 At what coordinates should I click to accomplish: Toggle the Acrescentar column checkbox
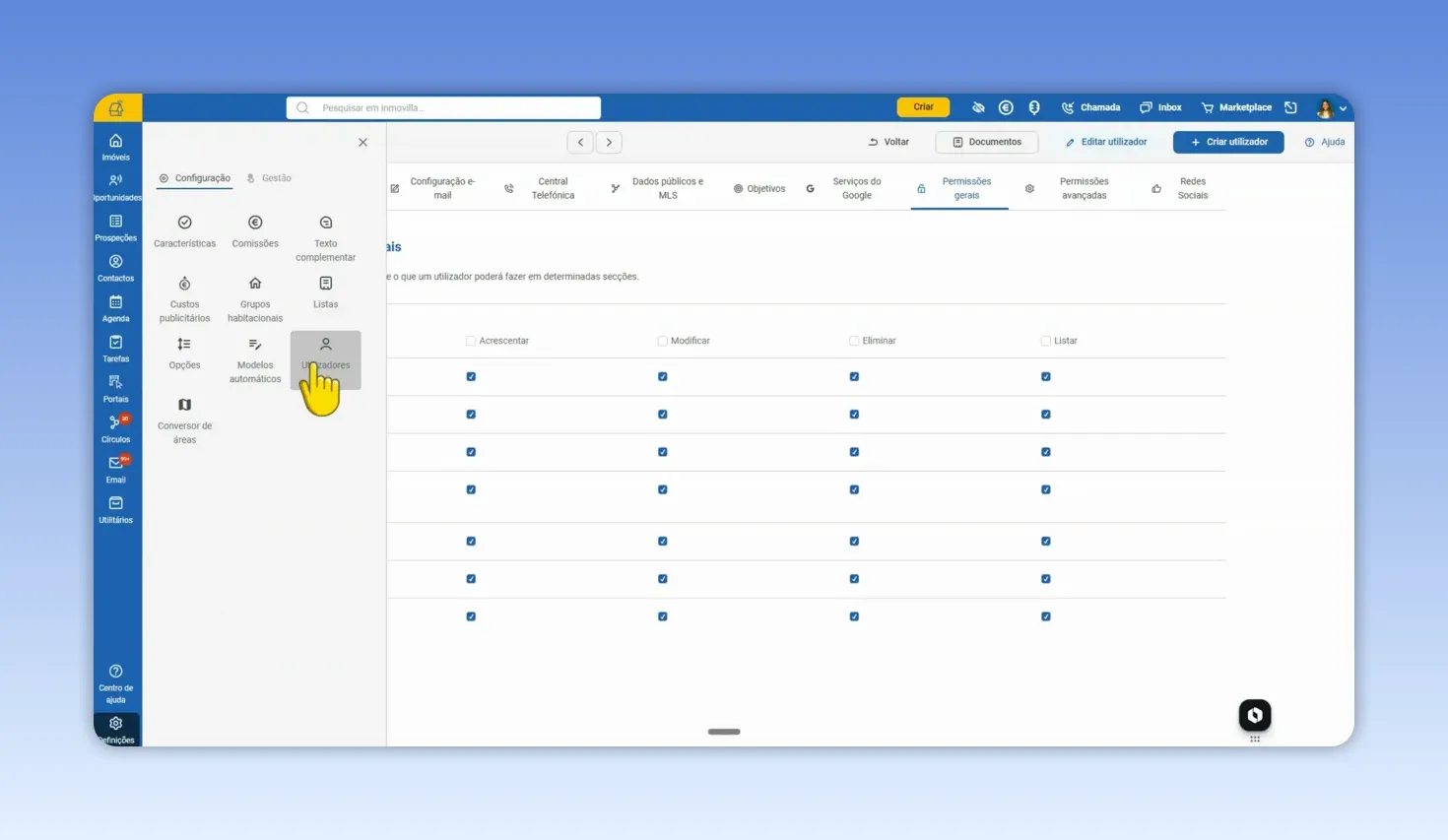coord(471,341)
